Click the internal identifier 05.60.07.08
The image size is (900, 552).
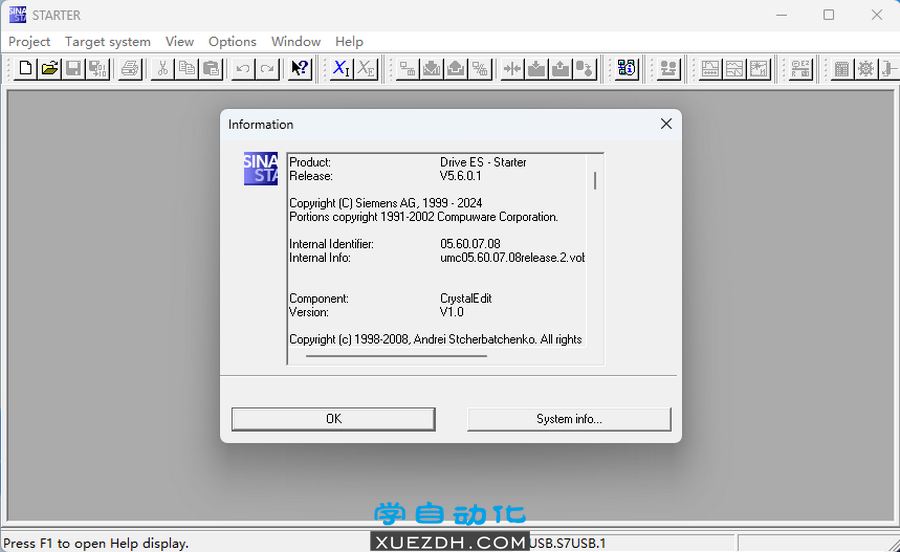470,244
